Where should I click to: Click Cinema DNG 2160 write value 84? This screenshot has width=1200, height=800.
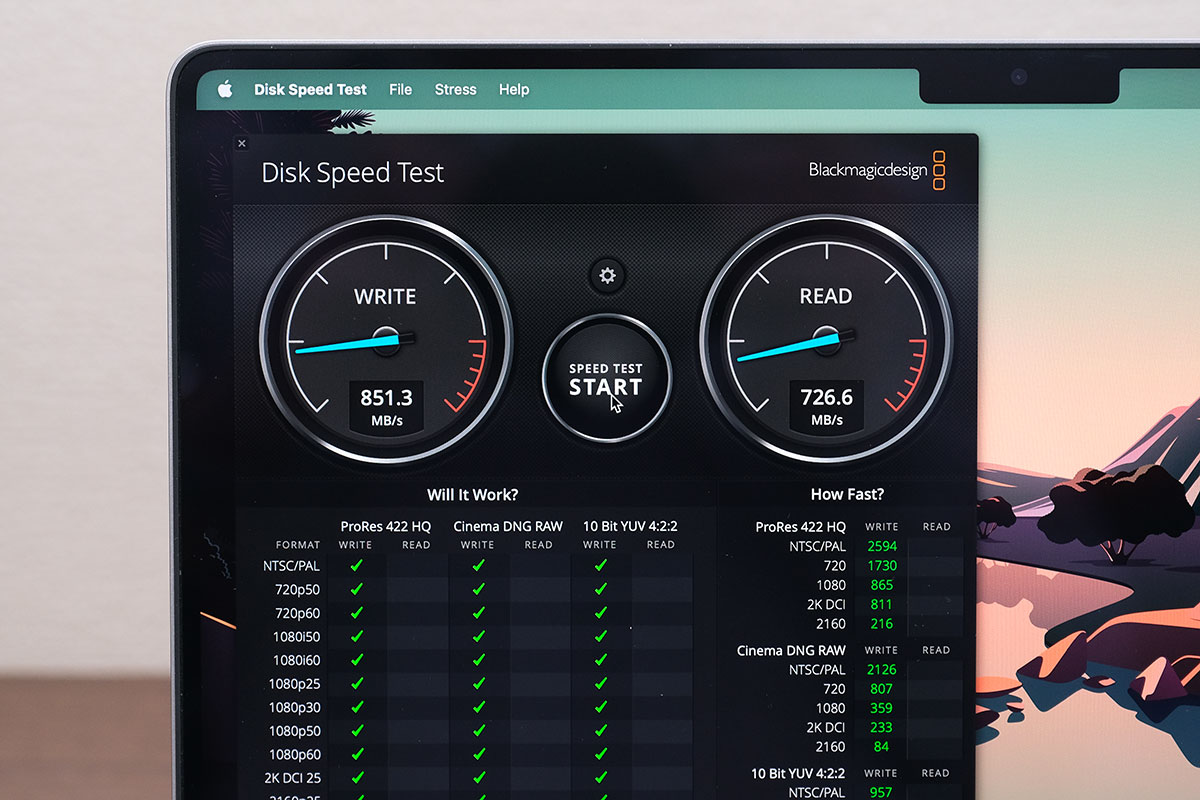[x=882, y=746]
